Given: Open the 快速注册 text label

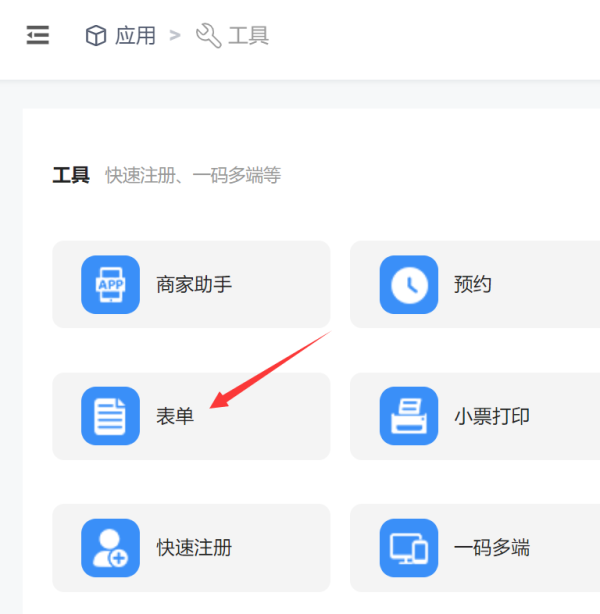Looking at the screenshot, I should click(x=194, y=548).
